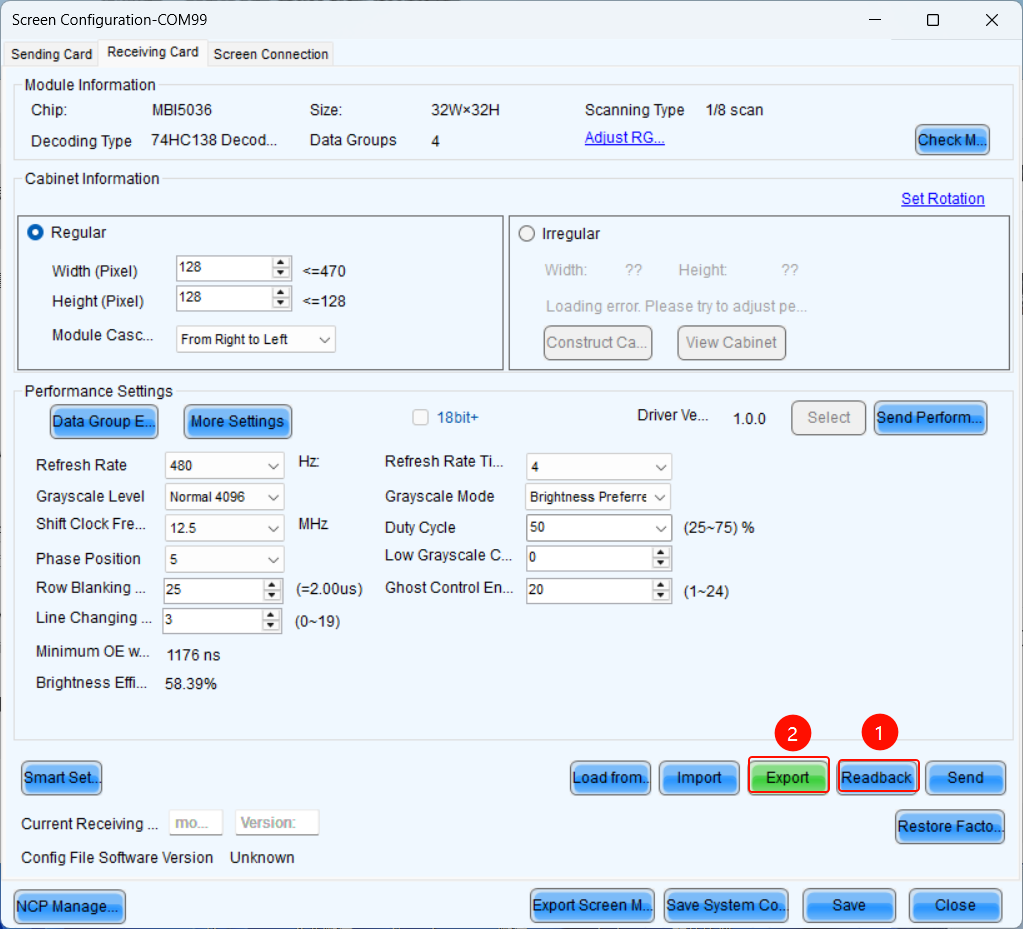Click the green Export button
Image resolution: width=1023 pixels, height=929 pixels.
788,778
